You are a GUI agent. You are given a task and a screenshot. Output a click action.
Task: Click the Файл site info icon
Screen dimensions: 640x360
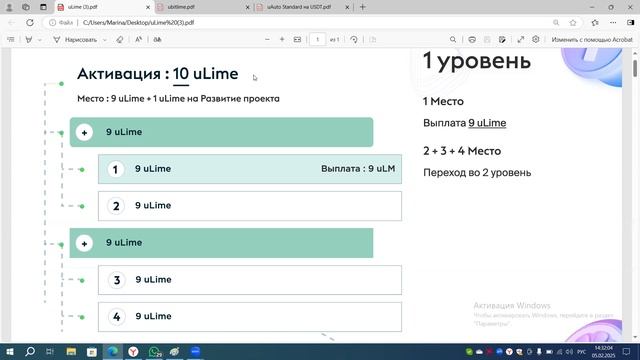[x=61, y=22]
